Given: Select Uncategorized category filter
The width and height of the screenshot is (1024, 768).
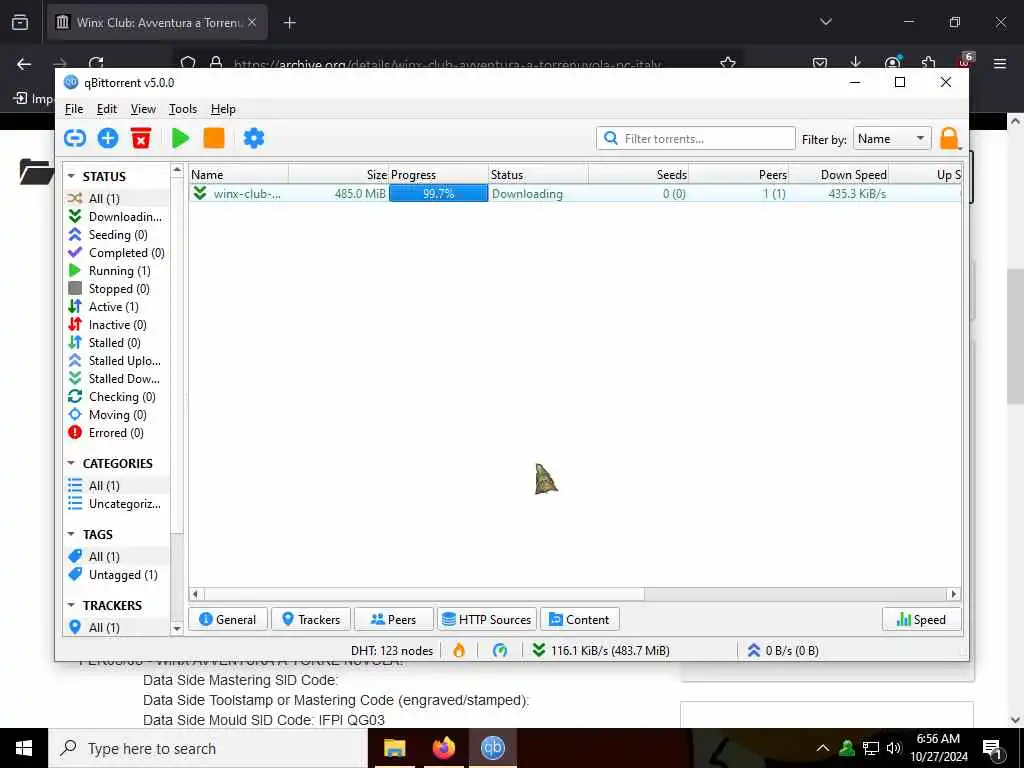Looking at the screenshot, I should (x=116, y=504).
